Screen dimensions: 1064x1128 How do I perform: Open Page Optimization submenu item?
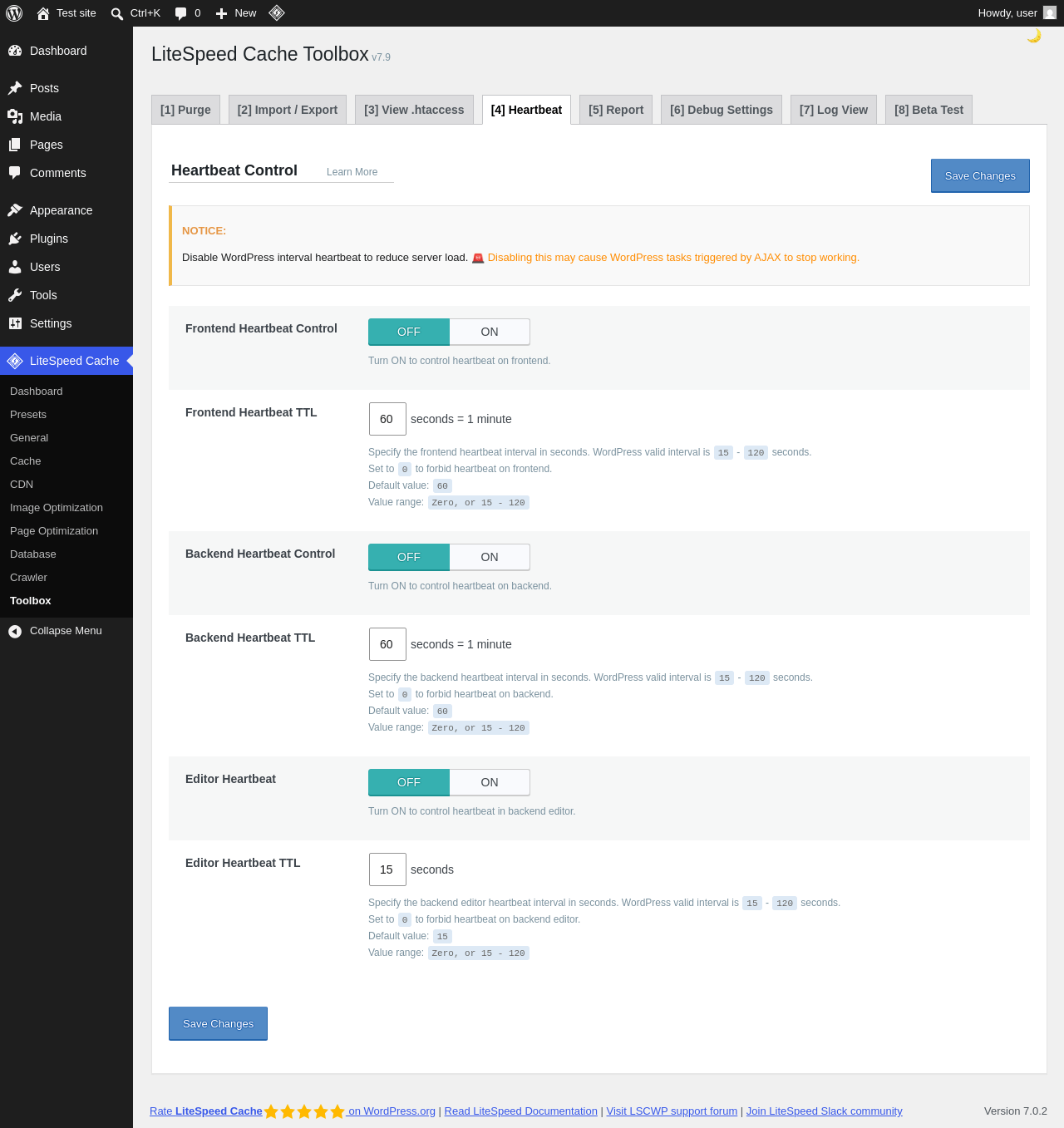point(66,531)
